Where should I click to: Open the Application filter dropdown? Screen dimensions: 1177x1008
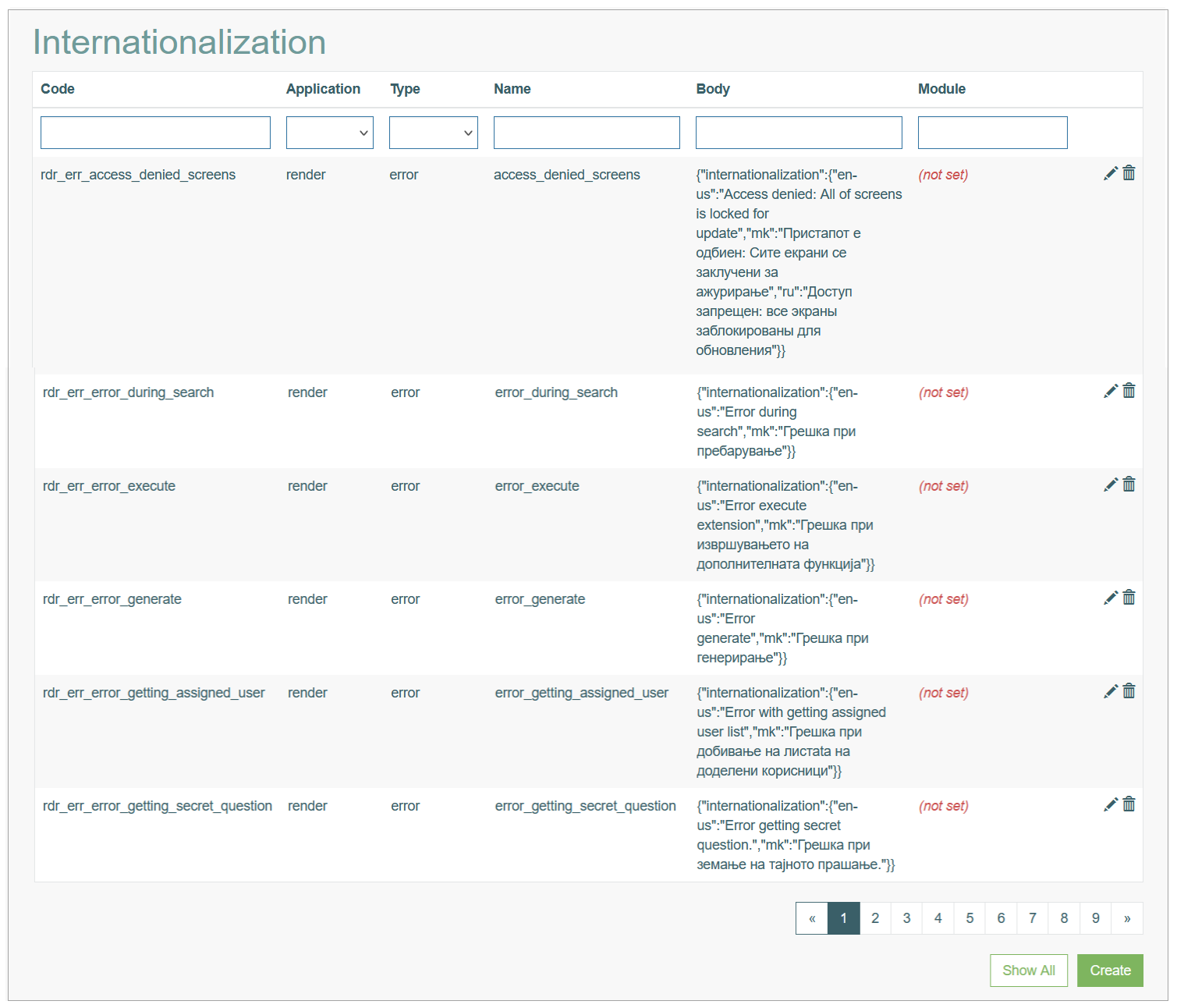pyautogui.click(x=330, y=133)
